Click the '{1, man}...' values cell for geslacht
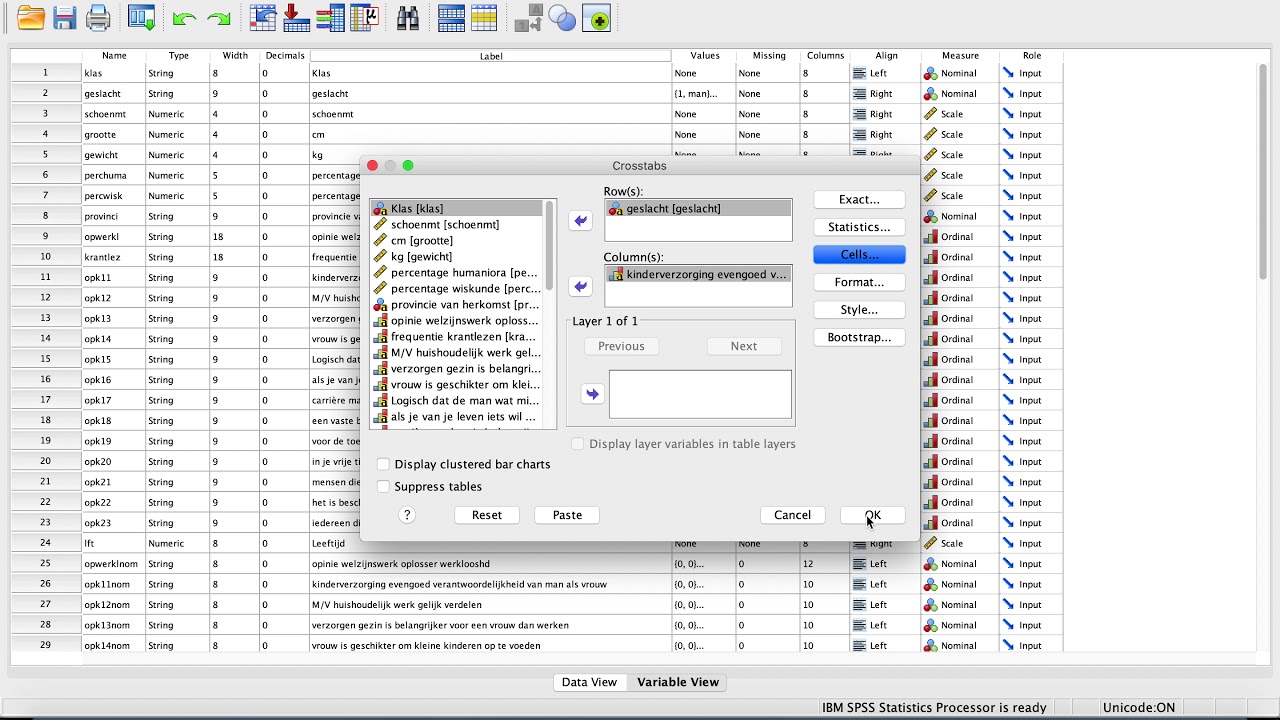The width and height of the screenshot is (1280, 720). pyautogui.click(x=704, y=94)
